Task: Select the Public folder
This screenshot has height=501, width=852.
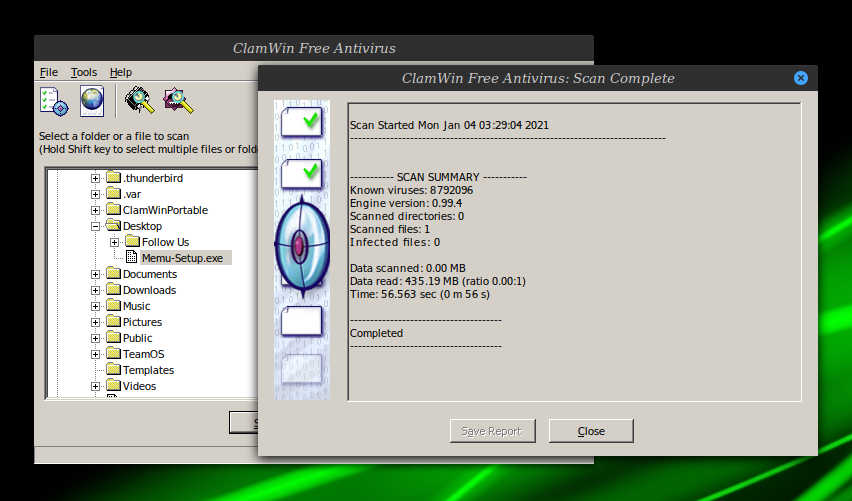Action: click(x=137, y=339)
